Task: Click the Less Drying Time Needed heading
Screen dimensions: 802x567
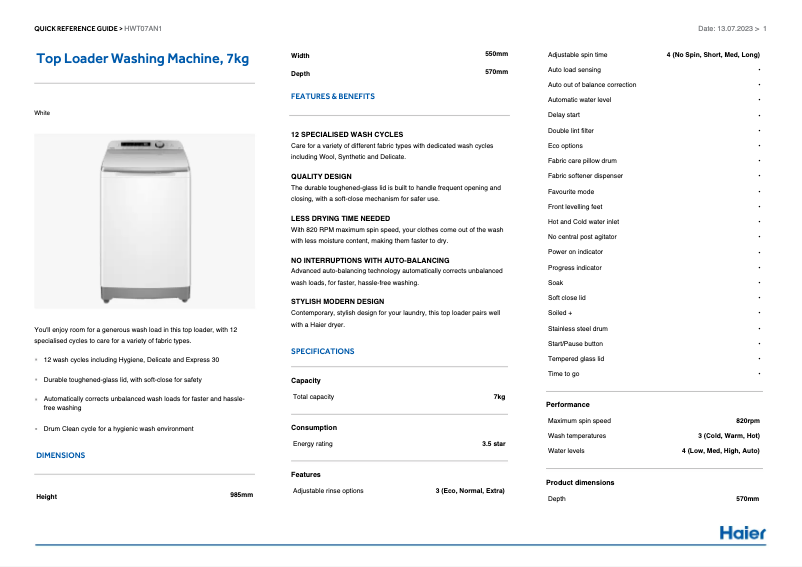Action: pos(340,218)
